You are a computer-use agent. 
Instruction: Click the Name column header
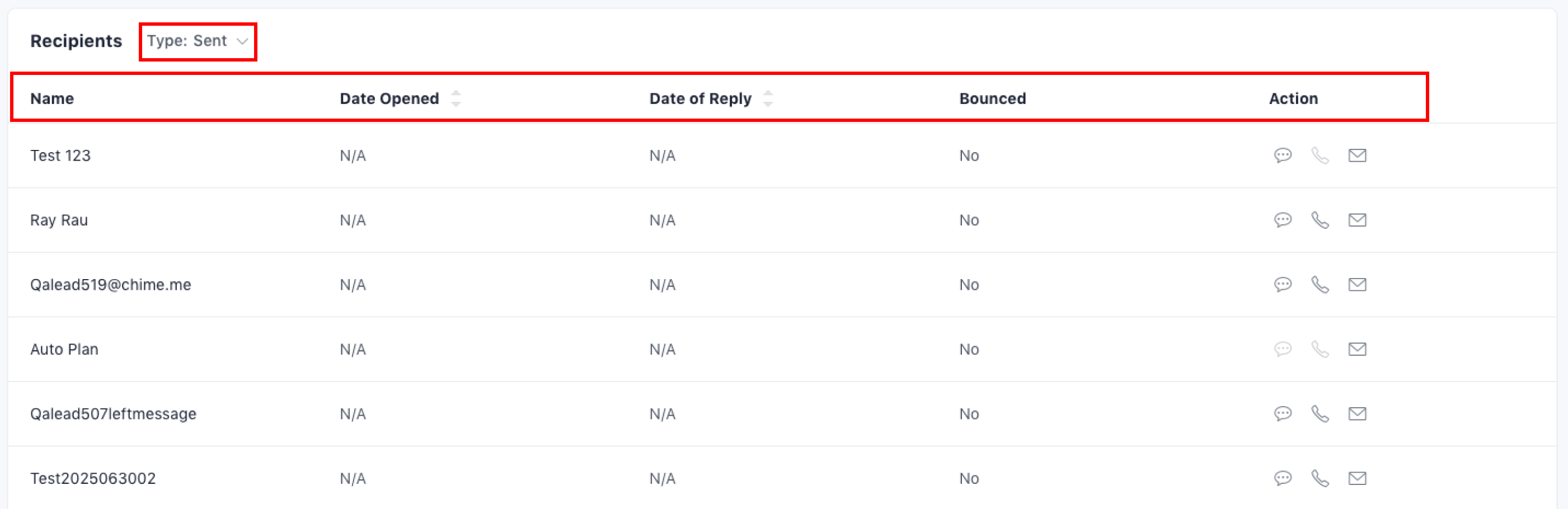click(x=51, y=98)
